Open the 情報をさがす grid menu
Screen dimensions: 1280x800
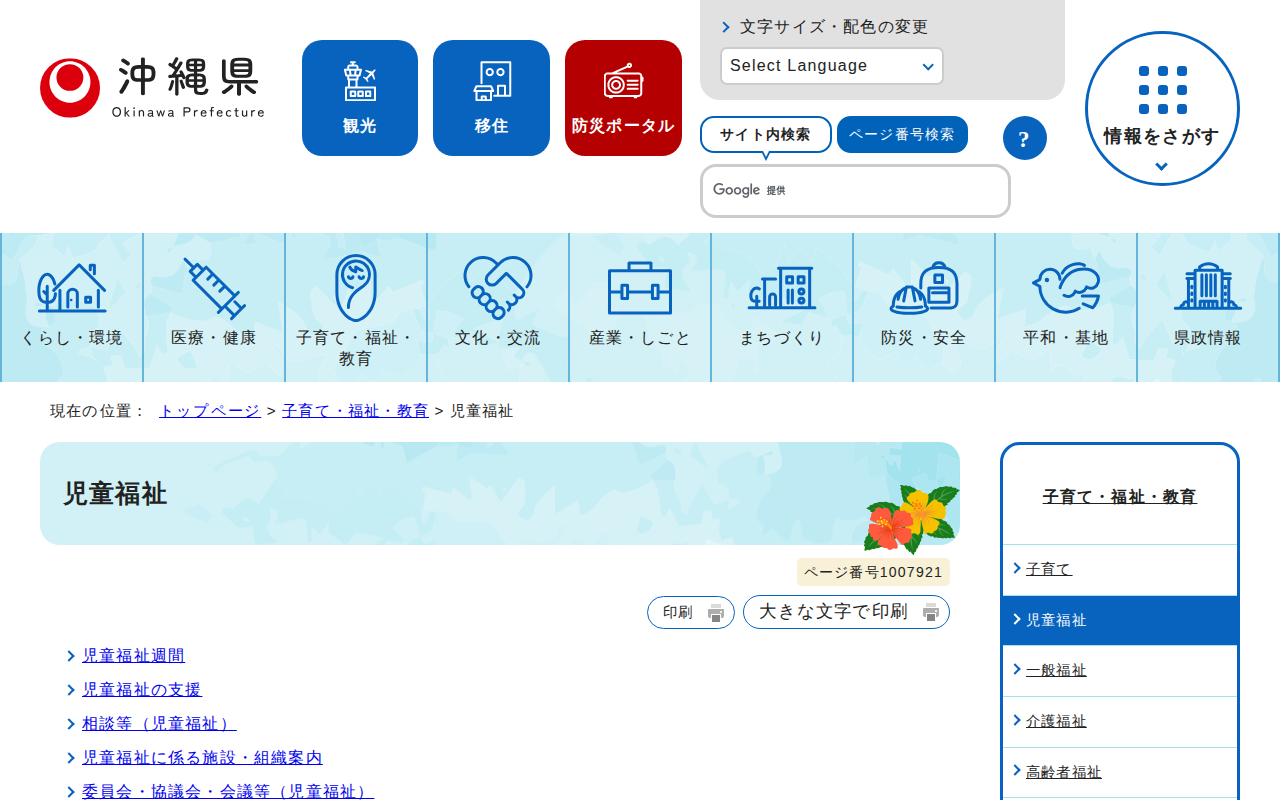(1162, 108)
